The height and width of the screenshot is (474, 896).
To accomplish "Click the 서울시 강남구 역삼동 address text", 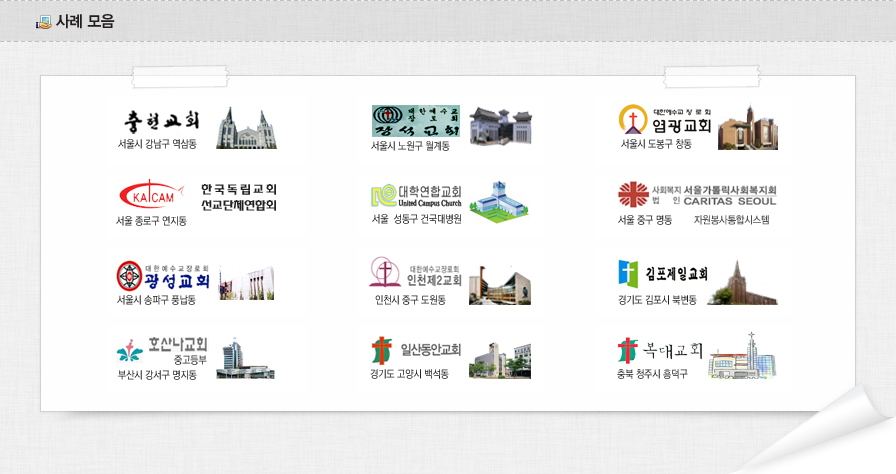I will click(x=157, y=144).
